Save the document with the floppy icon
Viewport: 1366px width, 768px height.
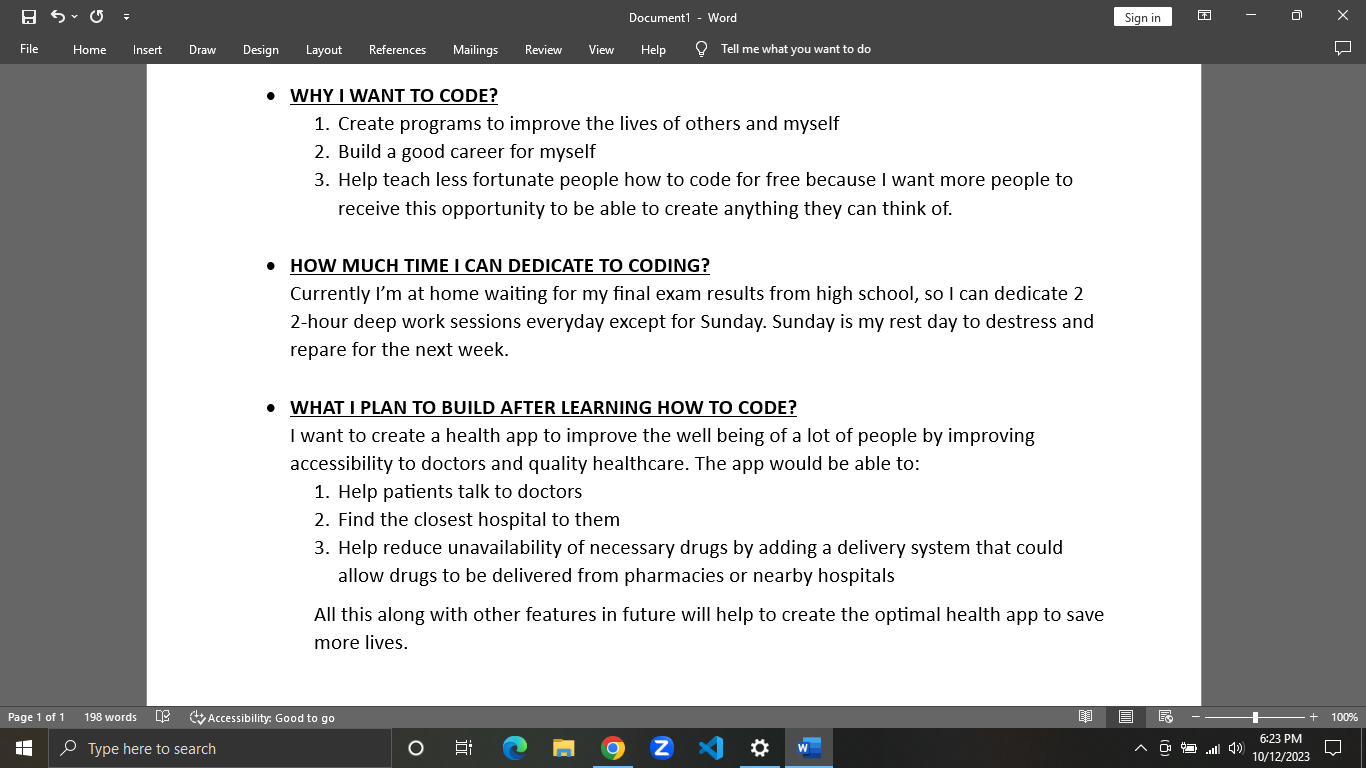29,17
